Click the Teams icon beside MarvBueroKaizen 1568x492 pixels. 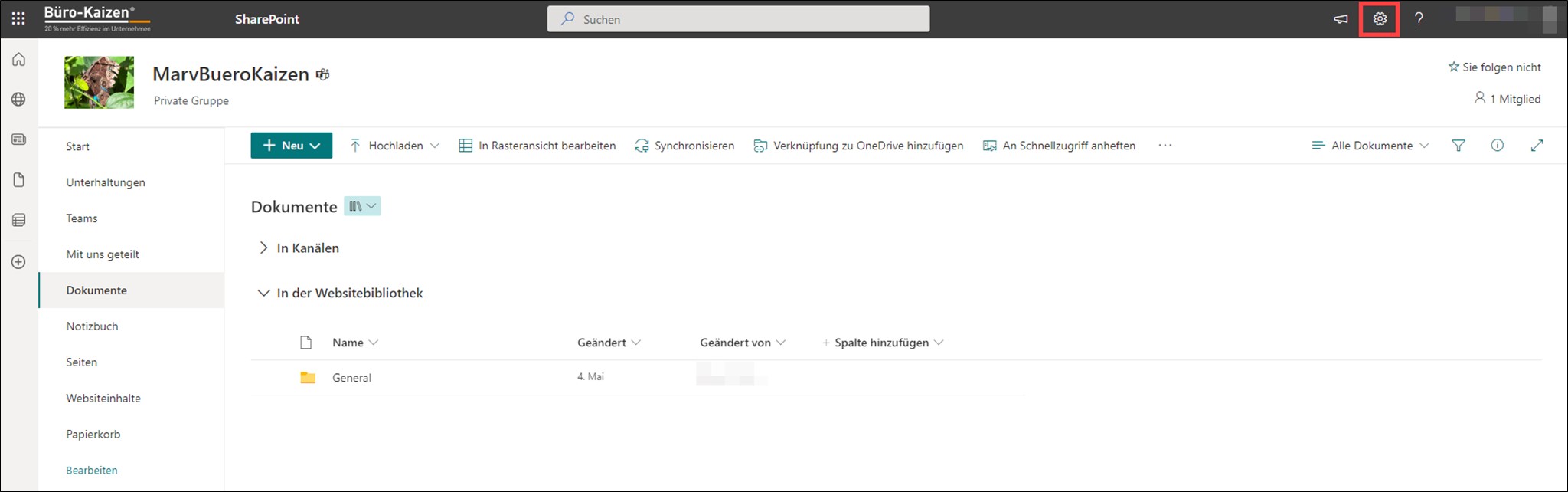coord(323,74)
